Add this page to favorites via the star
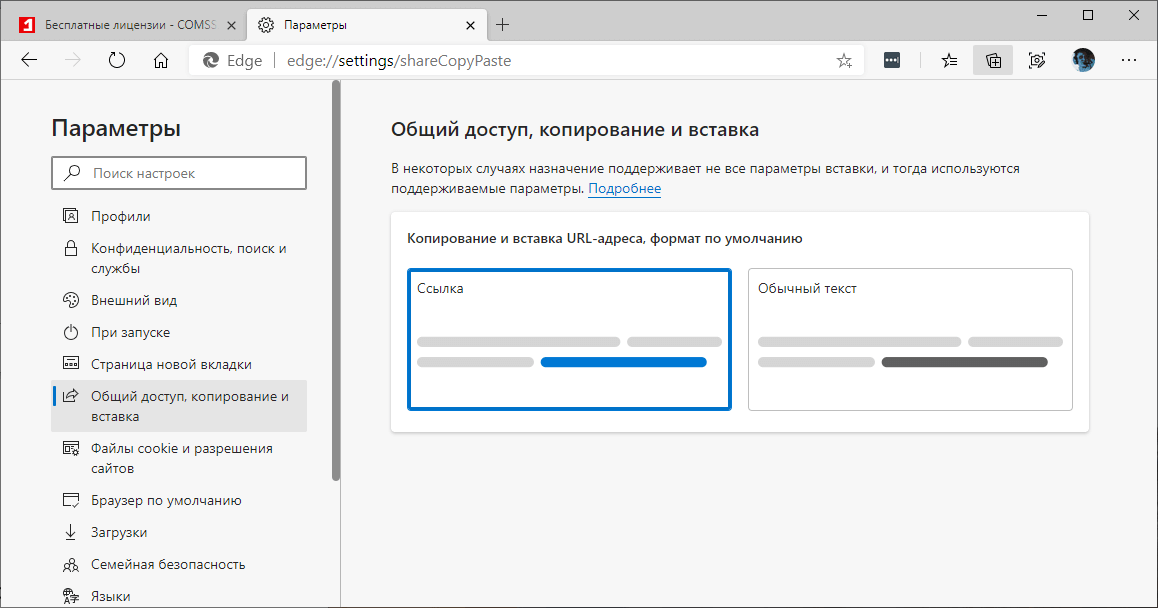The image size is (1158, 608). (x=843, y=60)
